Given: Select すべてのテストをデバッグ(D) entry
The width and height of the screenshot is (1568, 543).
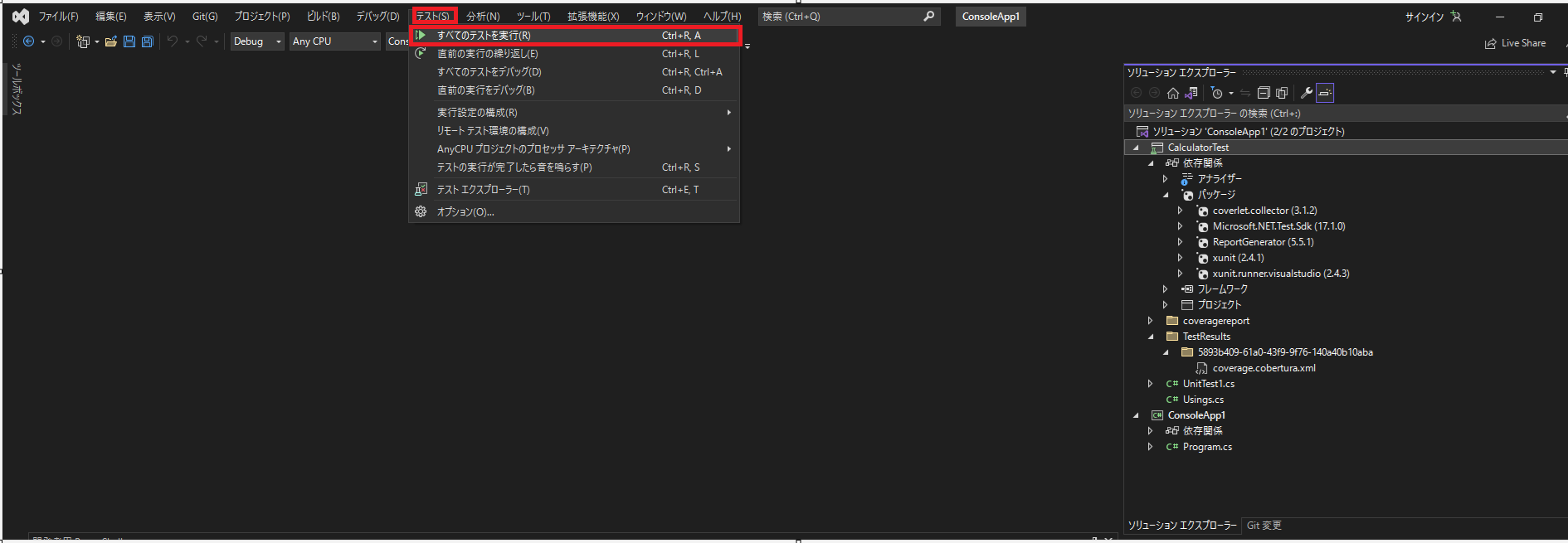Looking at the screenshot, I should tap(574, 72).
